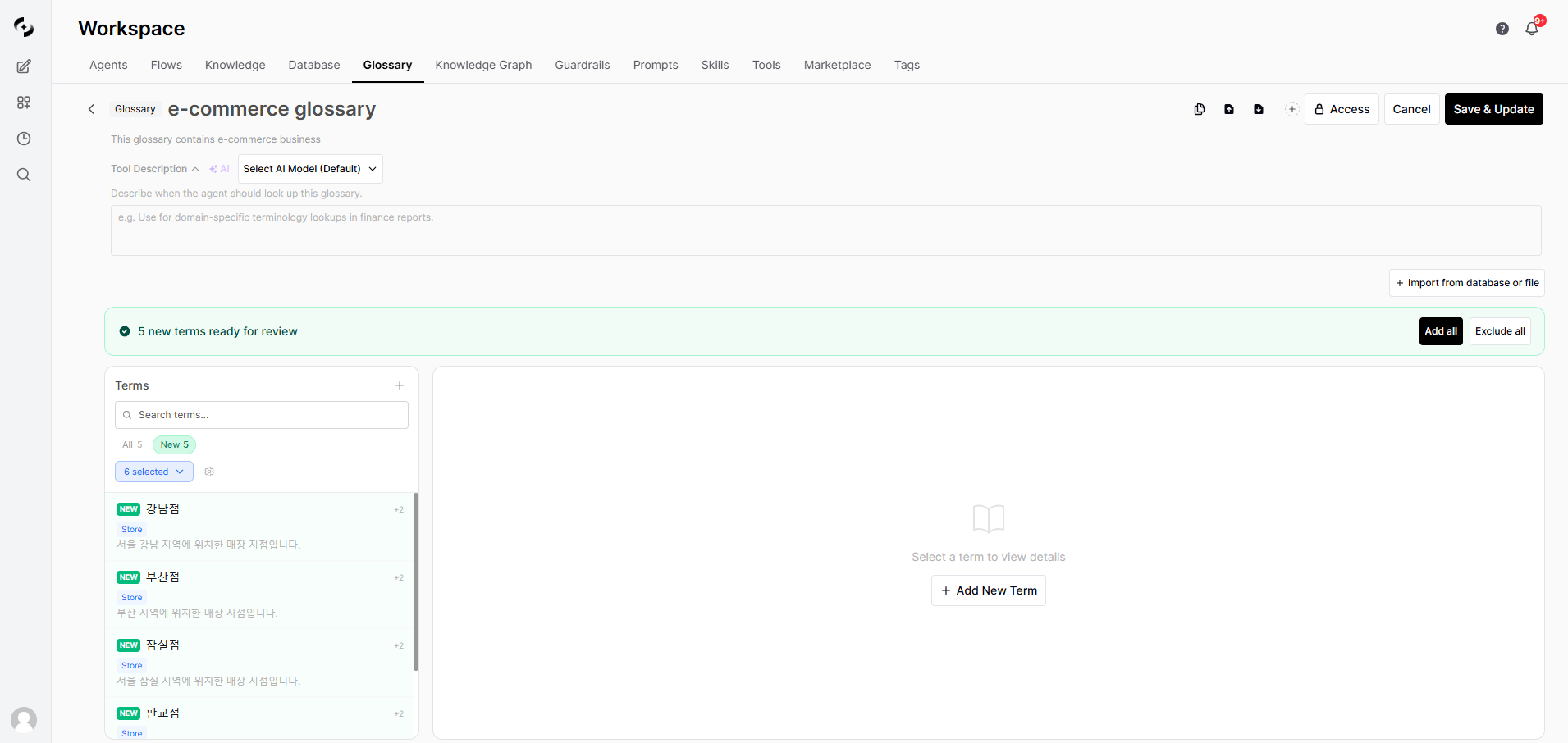Image resolution: width=1568 pixels, height=743 pixels.
Task: Click the Glossary breadcrumb tag
Action: click(135, 109)
